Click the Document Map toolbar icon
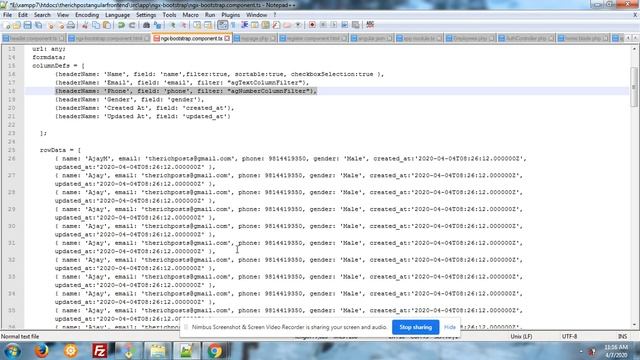640x360 pixels. tap(265, 25)
